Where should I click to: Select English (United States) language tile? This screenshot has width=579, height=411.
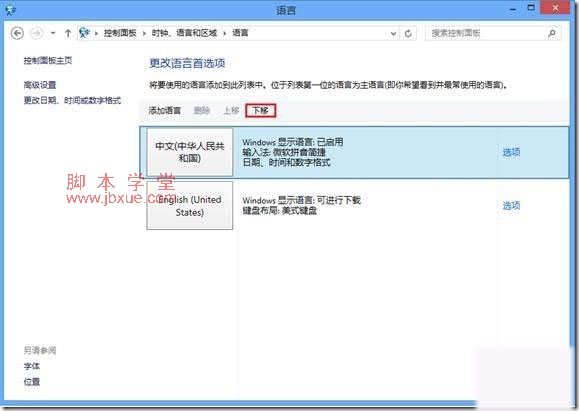click(x=190, y=206)
